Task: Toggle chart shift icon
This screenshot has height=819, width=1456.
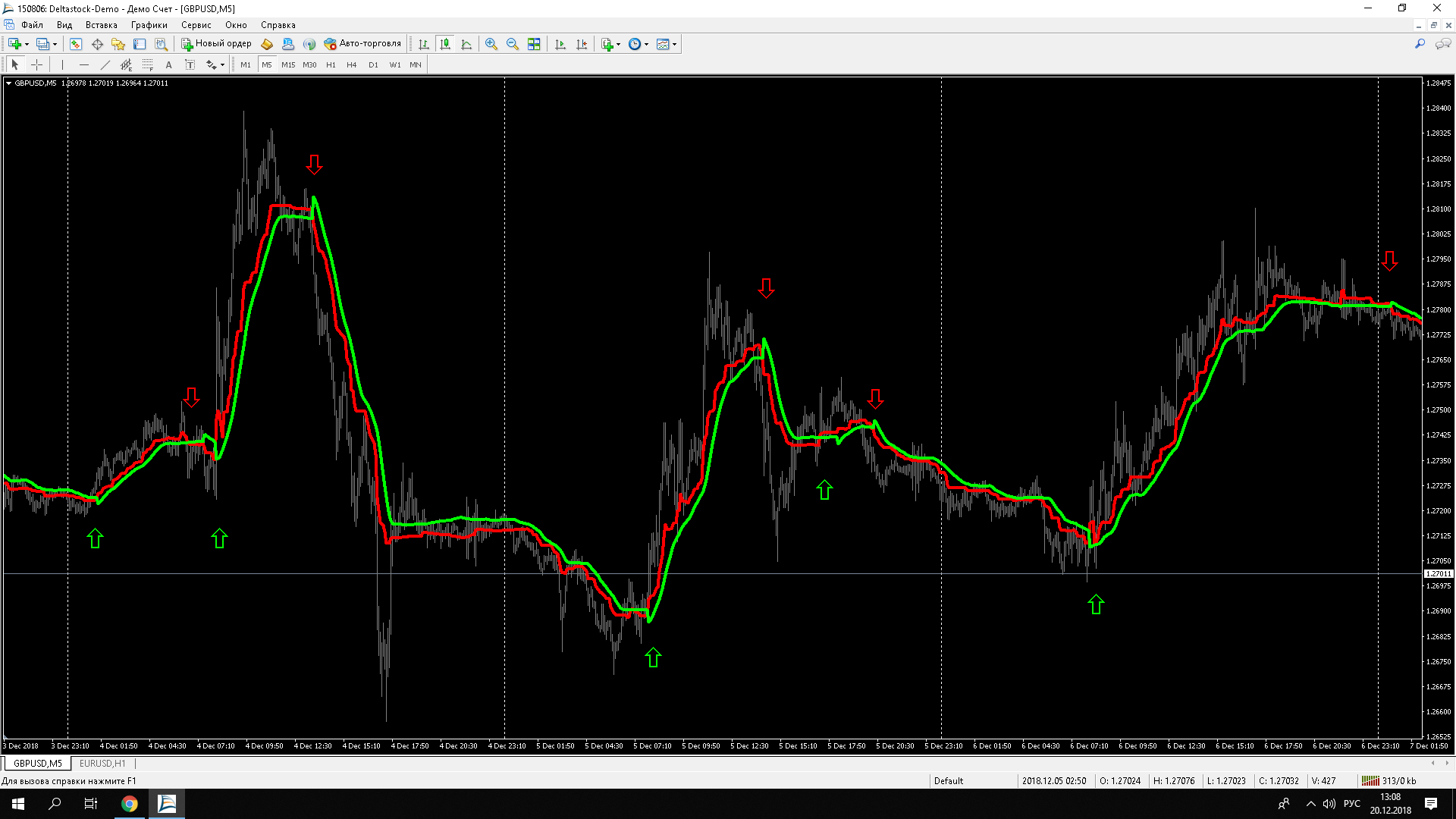Action: [582, 44]
